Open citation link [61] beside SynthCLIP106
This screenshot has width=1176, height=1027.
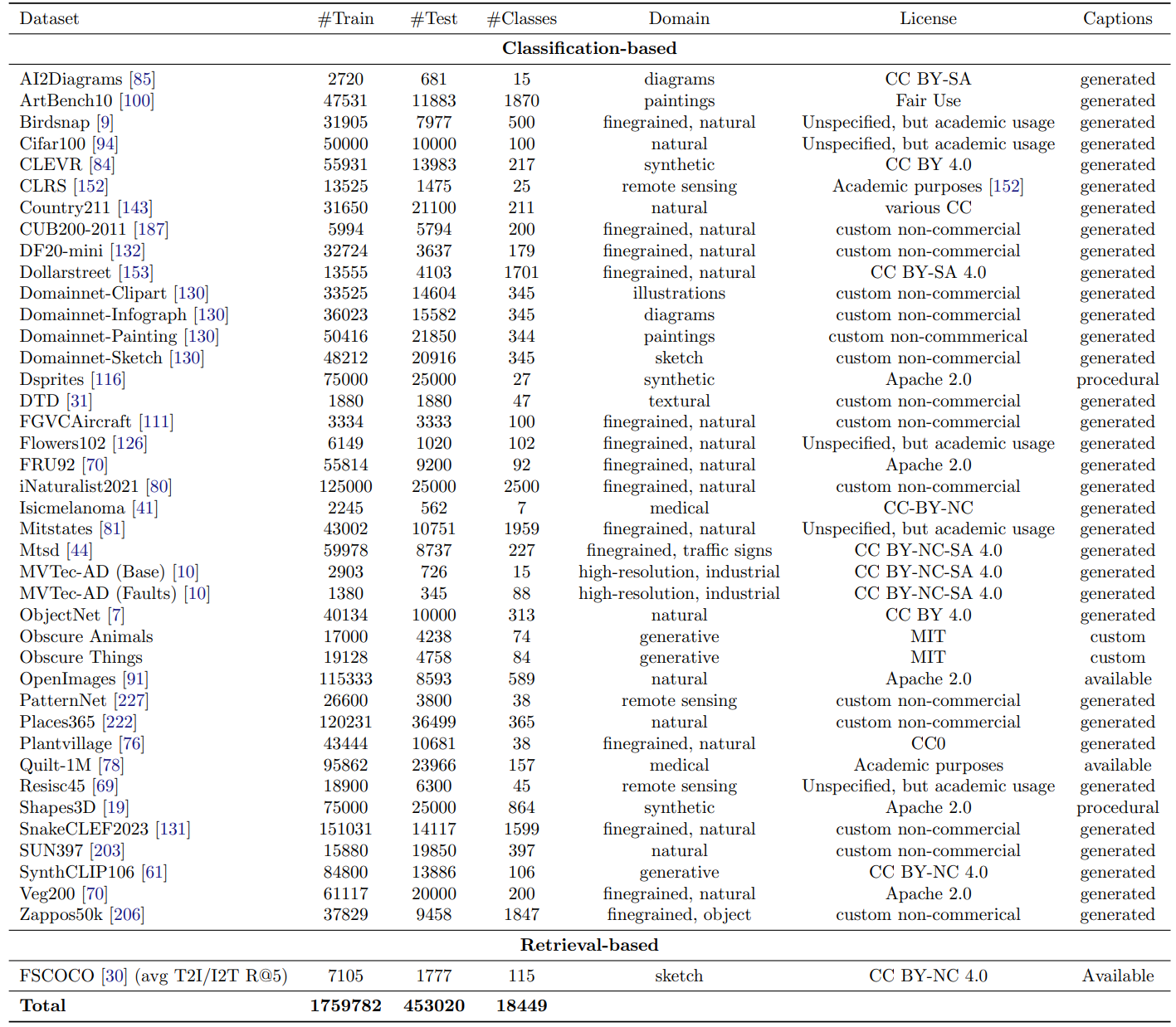pyautogui.click(x=154, y=872)
